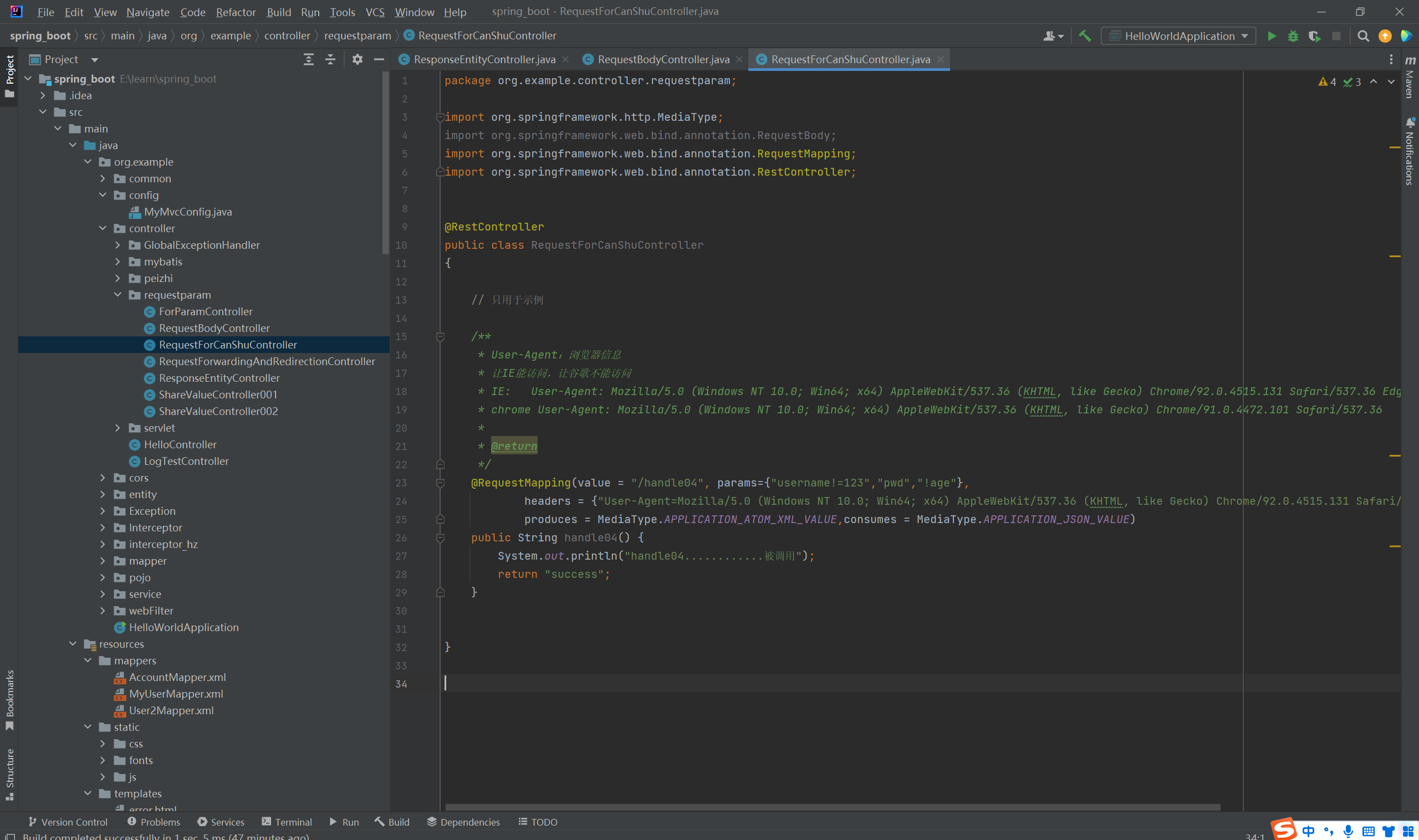Viewport: 1419px width, 840px height.
Task: Switch to RequestBodyController.java tab
Action: point(663,59)
